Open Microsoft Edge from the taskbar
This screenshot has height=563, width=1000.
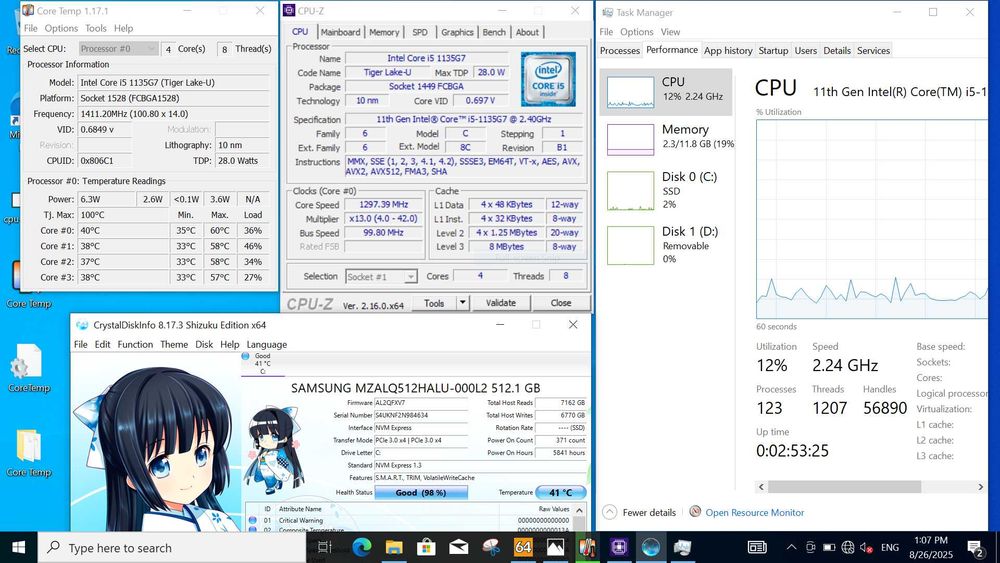[362, 547]
